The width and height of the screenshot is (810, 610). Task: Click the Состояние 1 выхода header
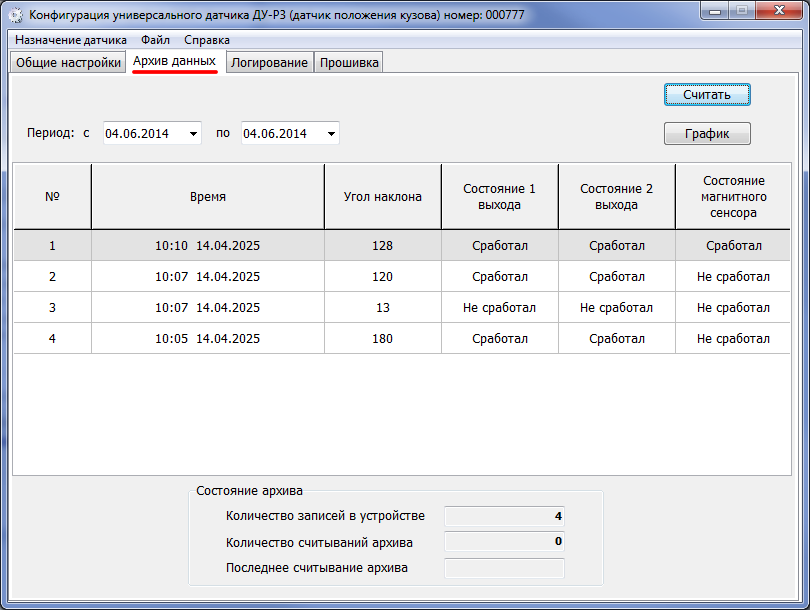[500, 197]
